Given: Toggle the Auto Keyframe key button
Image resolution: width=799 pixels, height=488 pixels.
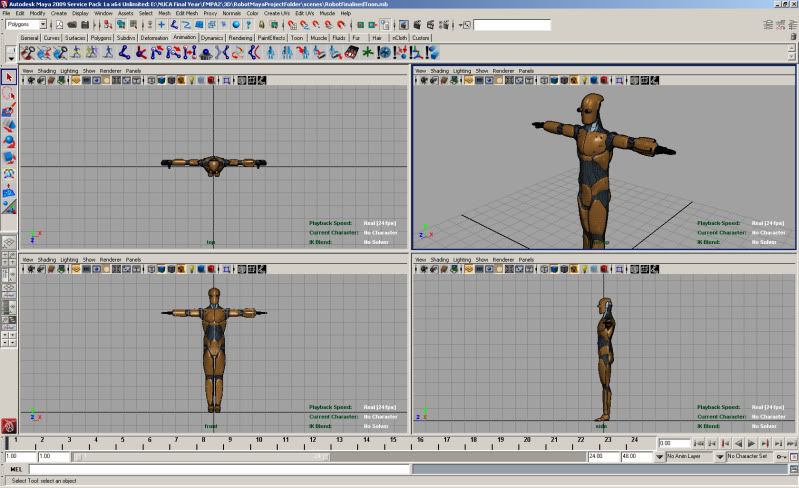Looking at the screenshot, I should 780,456.
